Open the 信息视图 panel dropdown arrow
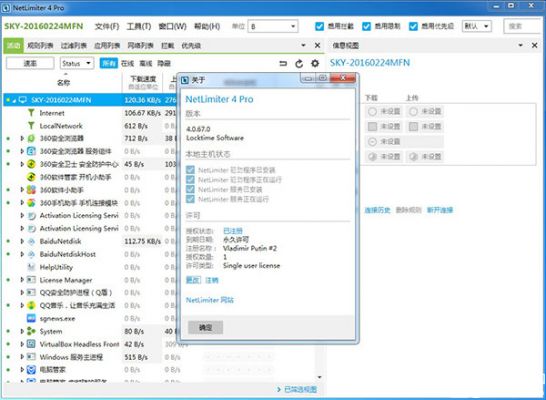Image resolution: width=546 pixels, height=400 pixels. point(521,45)
